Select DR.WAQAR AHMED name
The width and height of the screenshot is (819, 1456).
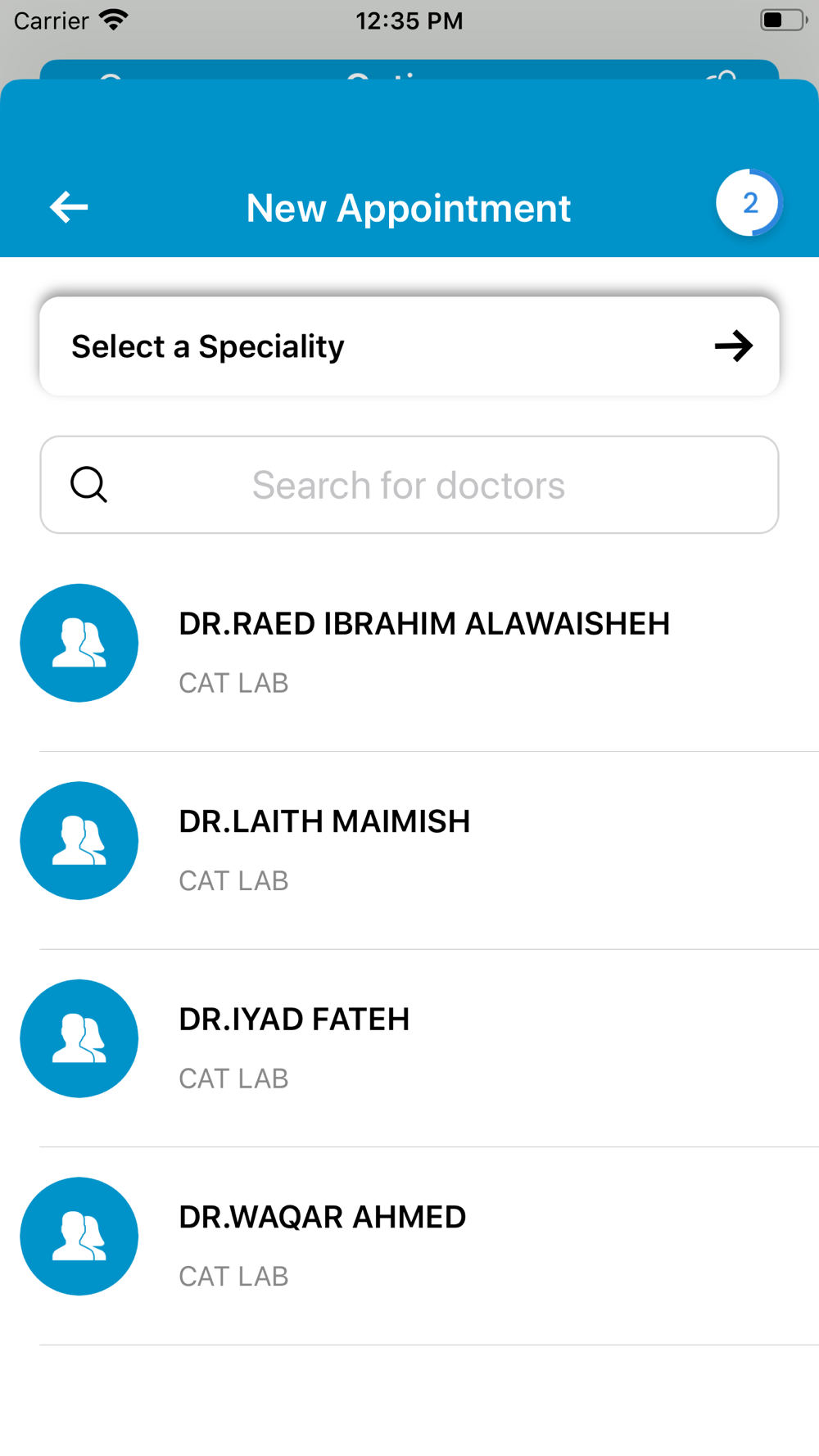tap(322, 1217)
